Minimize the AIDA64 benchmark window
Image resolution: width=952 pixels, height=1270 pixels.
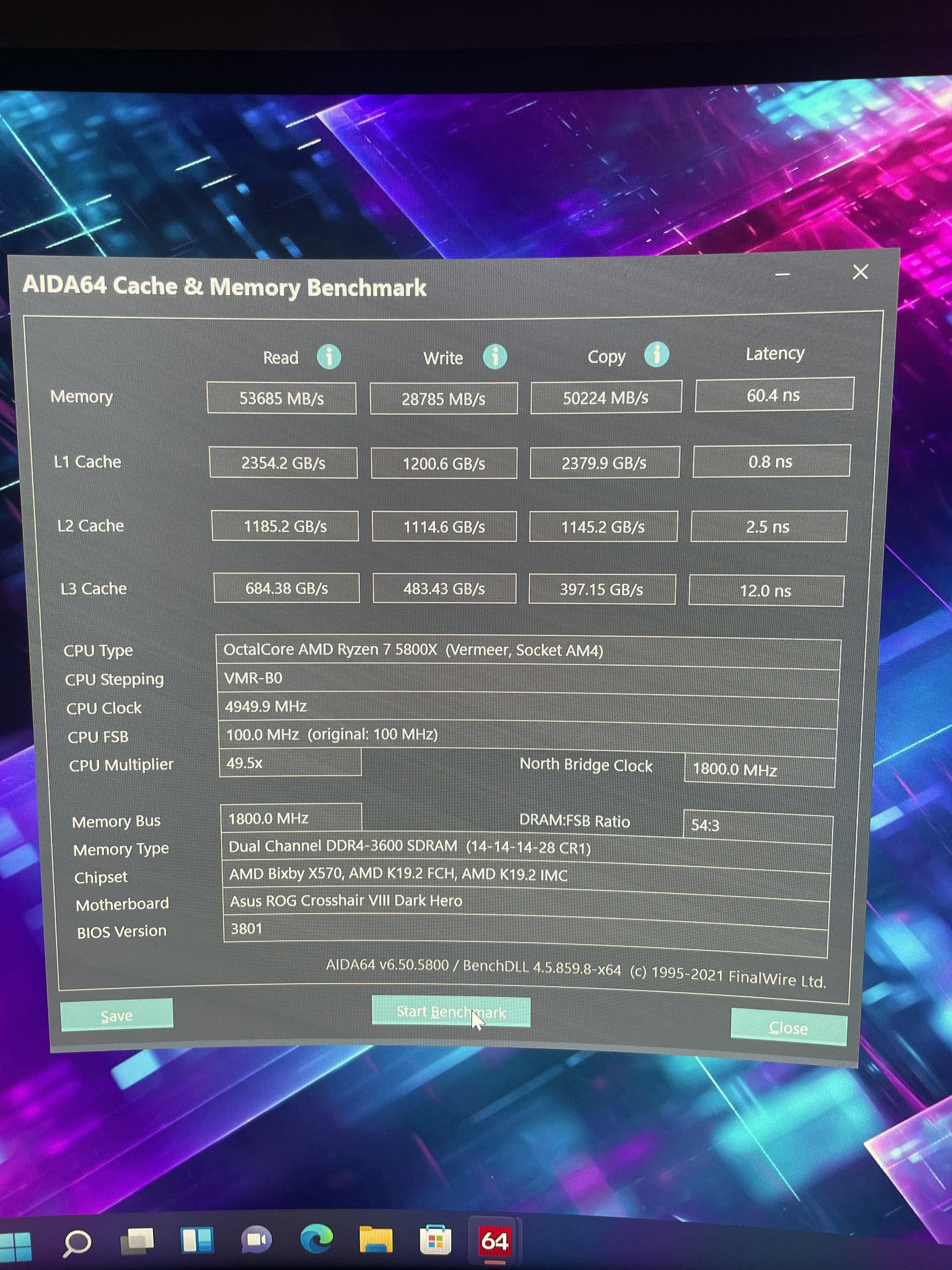[782, 274]
